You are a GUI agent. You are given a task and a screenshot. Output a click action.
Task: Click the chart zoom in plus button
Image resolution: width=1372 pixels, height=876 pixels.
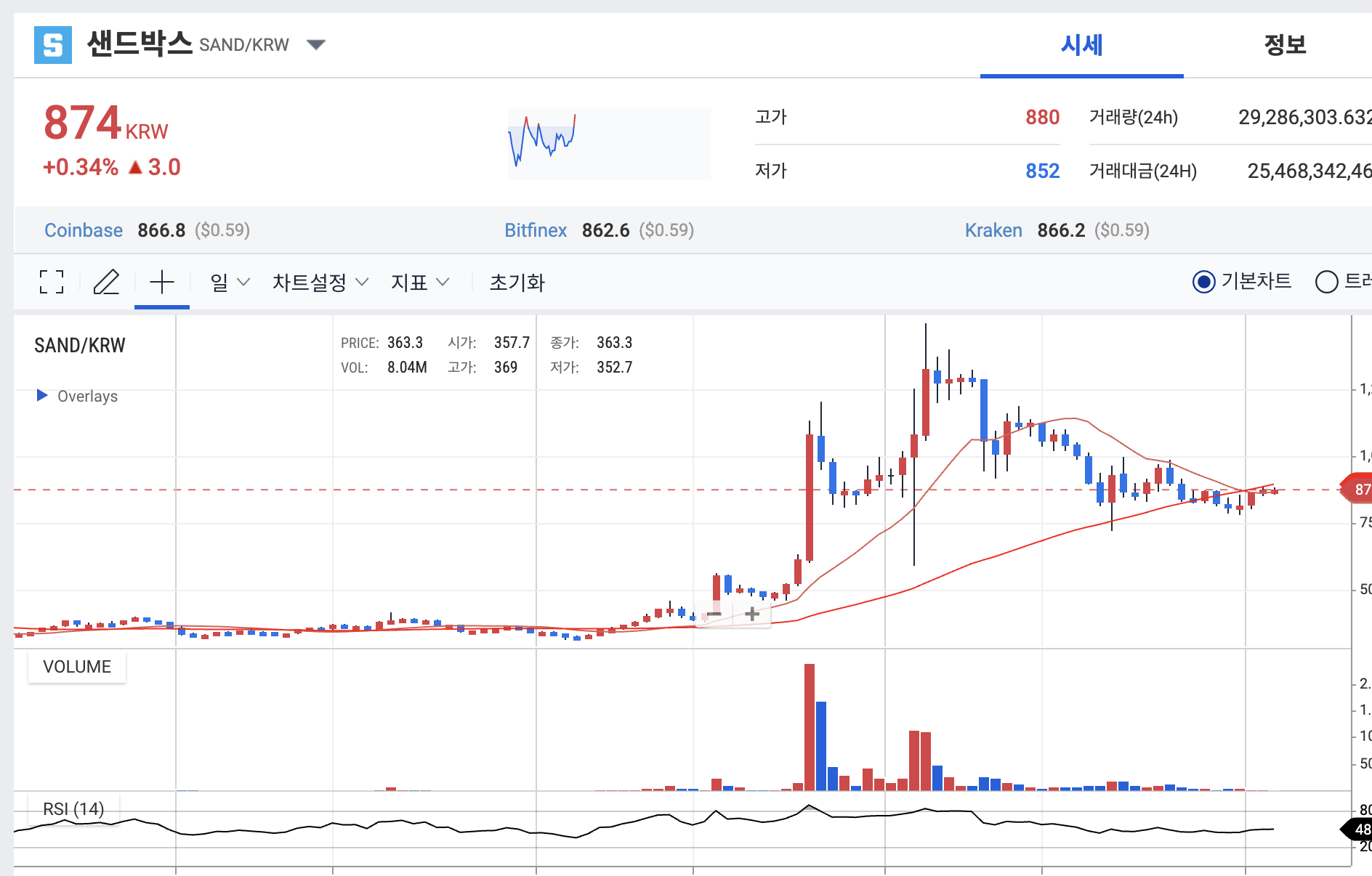[752, 615]
